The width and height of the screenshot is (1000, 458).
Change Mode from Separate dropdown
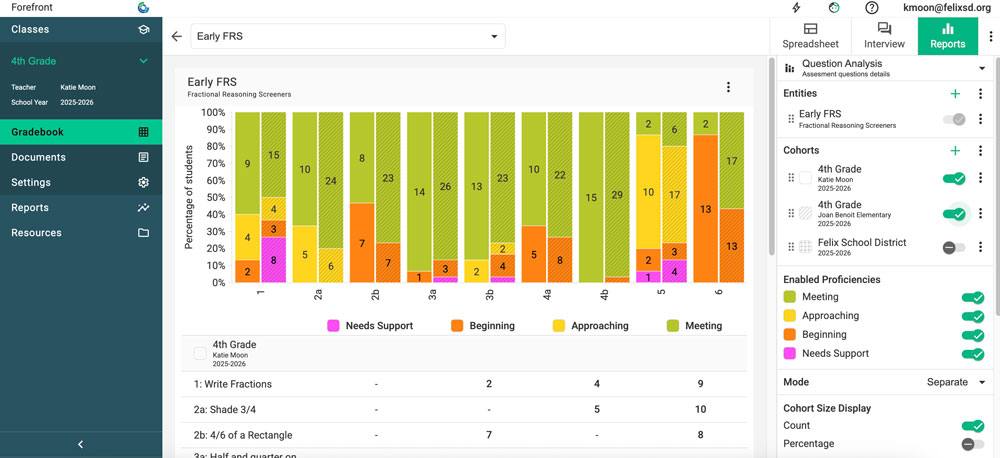(956, 382)
